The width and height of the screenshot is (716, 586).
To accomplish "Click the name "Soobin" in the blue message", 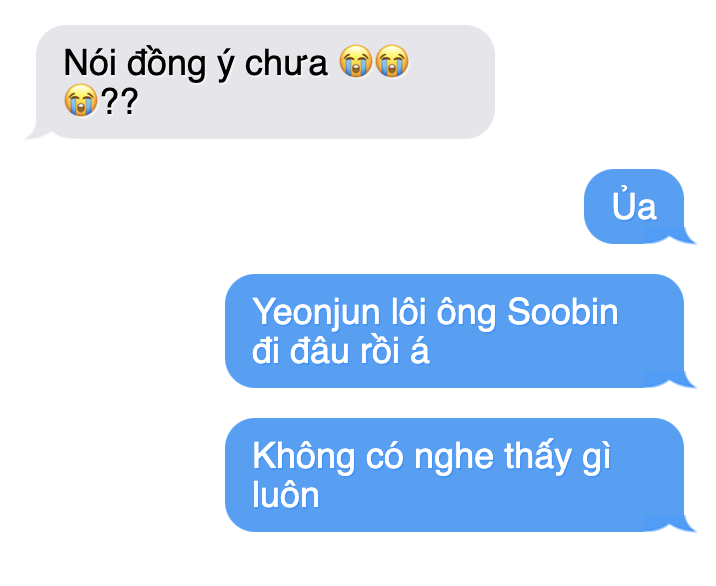I will point(563,312).
